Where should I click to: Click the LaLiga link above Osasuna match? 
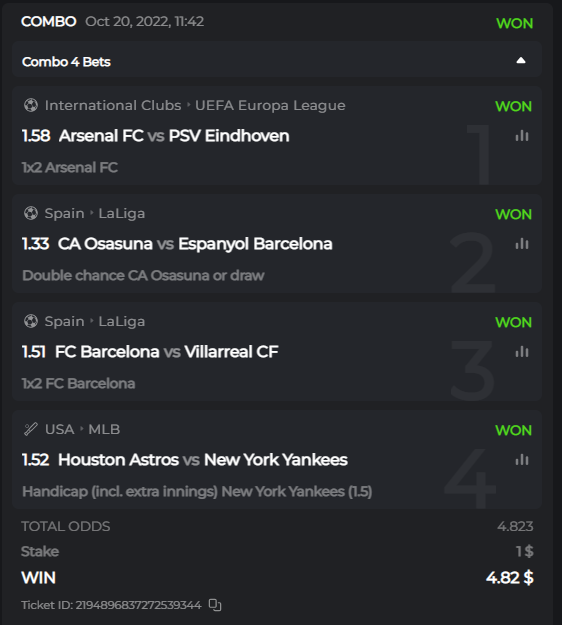(x=122, y=214)
